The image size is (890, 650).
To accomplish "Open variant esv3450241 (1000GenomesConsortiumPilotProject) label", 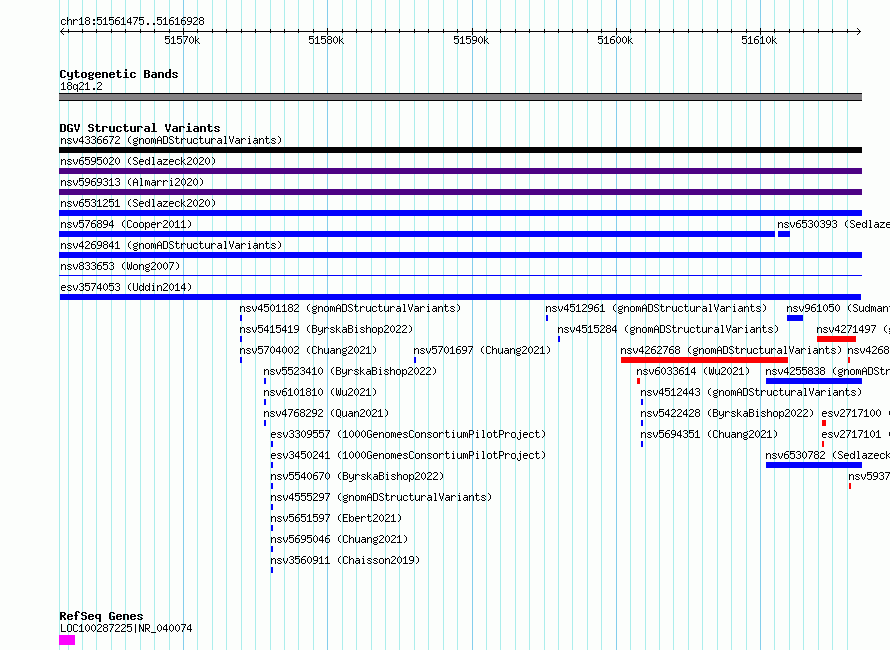I will click(408, 455).
